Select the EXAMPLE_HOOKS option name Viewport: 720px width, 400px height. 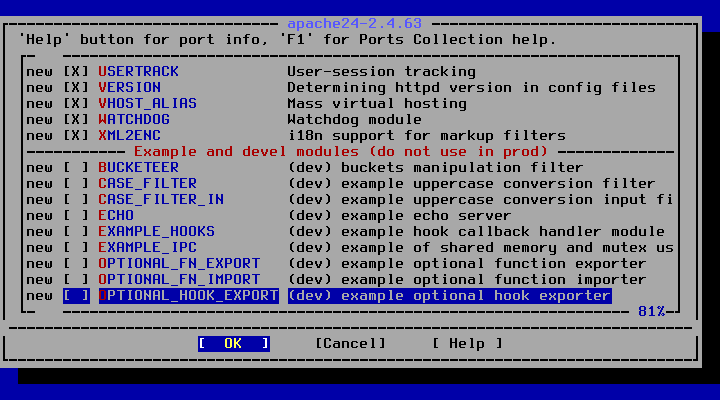click(x=157, y=232)
